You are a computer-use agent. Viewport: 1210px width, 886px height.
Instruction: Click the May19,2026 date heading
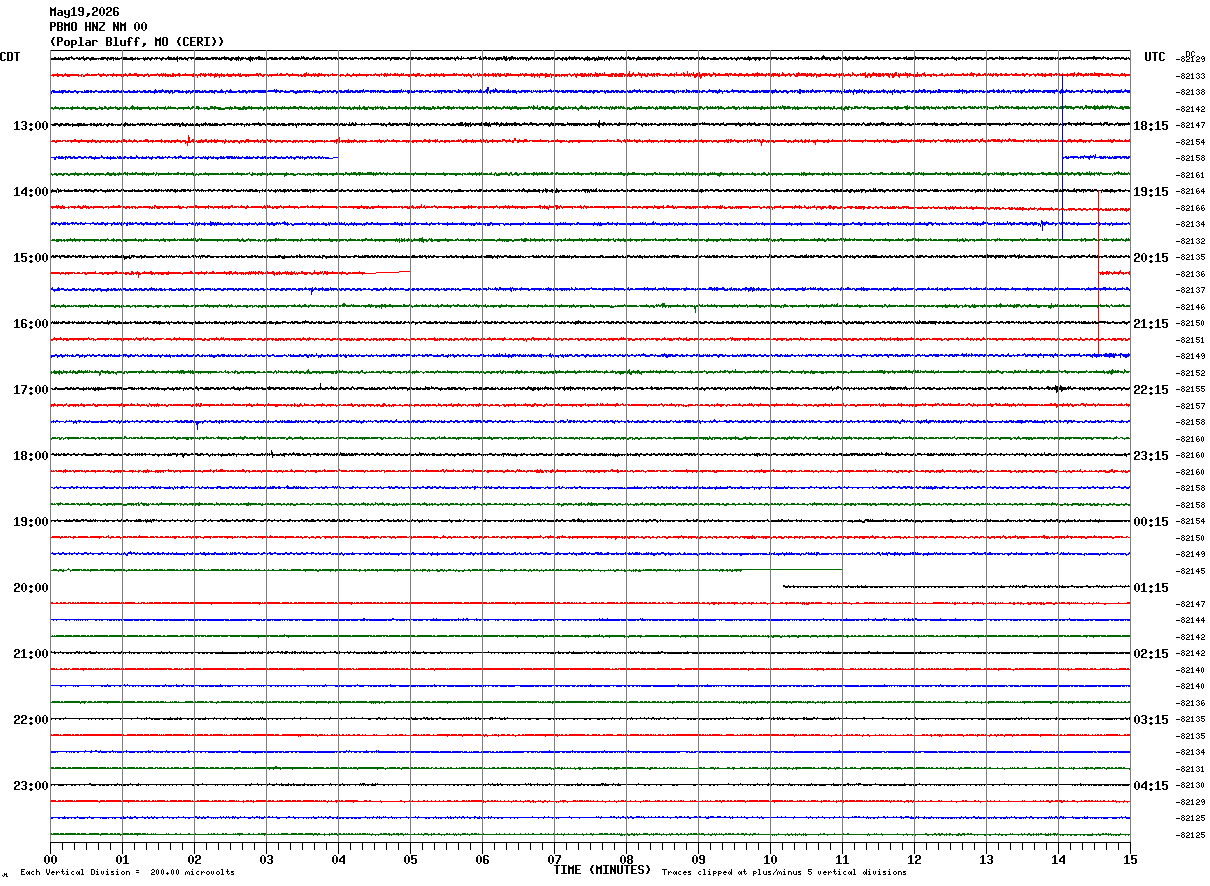click(x=84, y=12)
